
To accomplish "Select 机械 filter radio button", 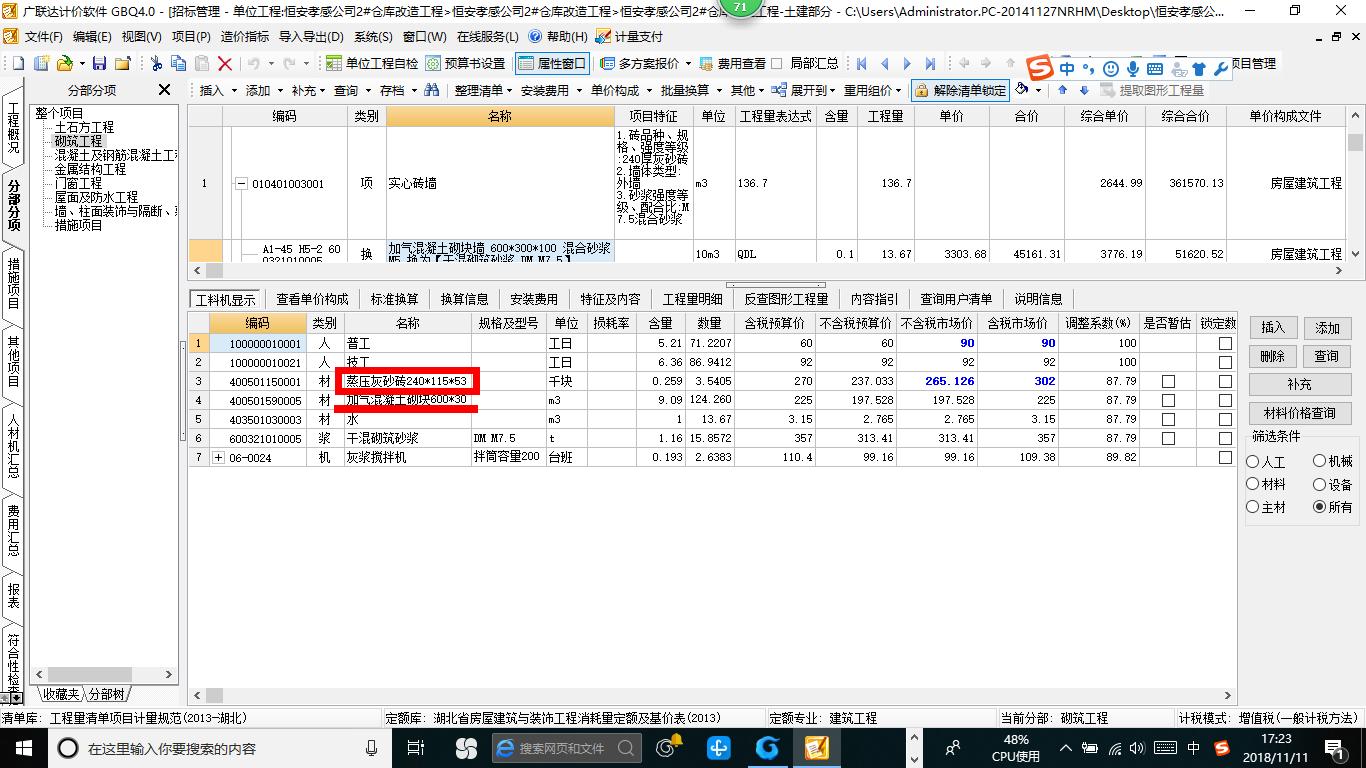I will pos(1320,462).
